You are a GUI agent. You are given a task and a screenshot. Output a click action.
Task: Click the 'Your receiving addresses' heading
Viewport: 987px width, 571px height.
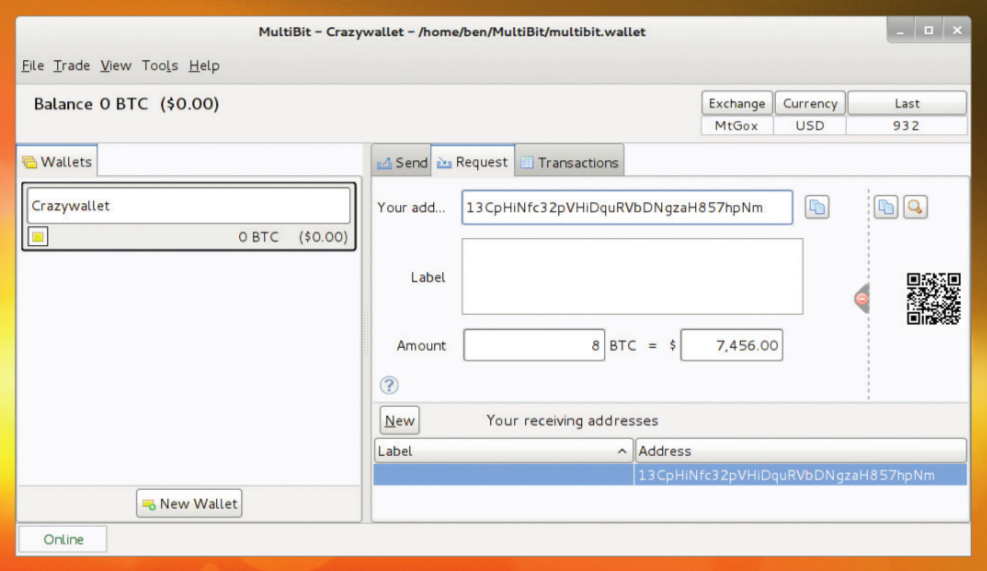coord(572,421)
